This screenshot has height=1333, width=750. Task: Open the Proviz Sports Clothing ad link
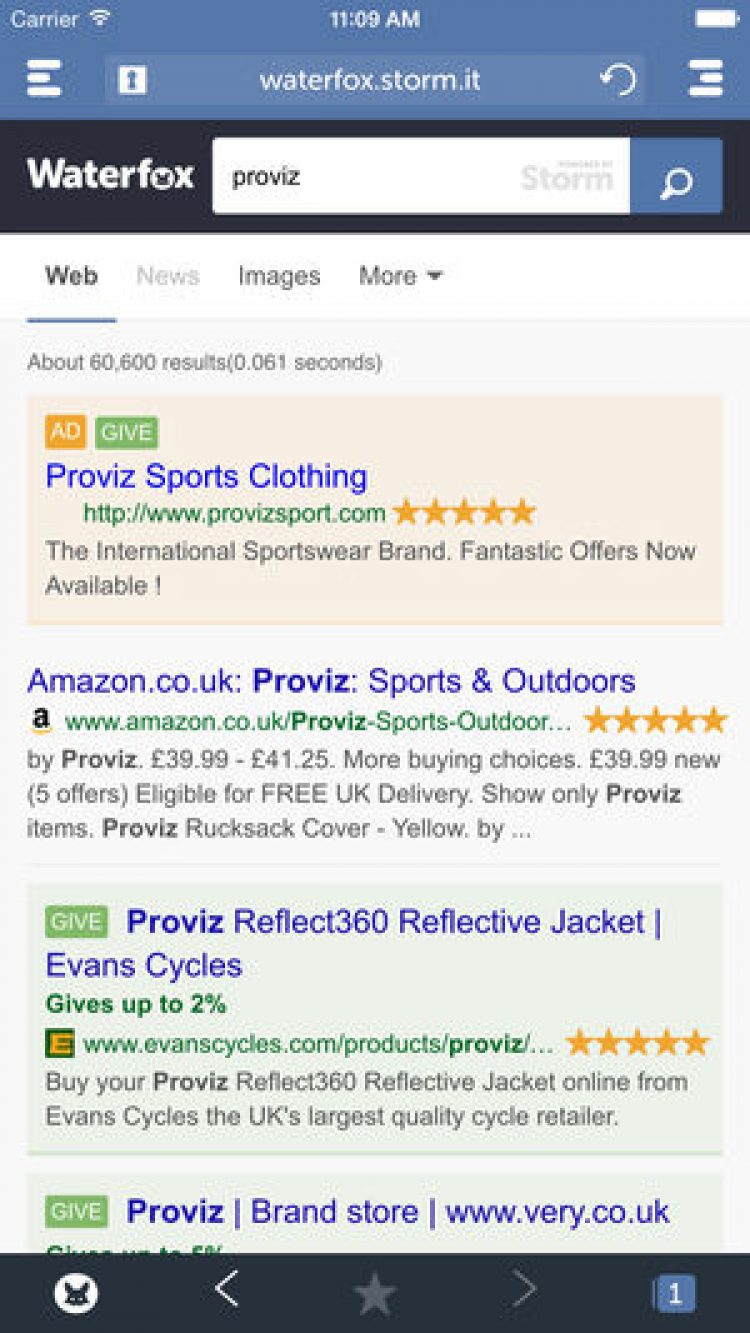(206, 476)
